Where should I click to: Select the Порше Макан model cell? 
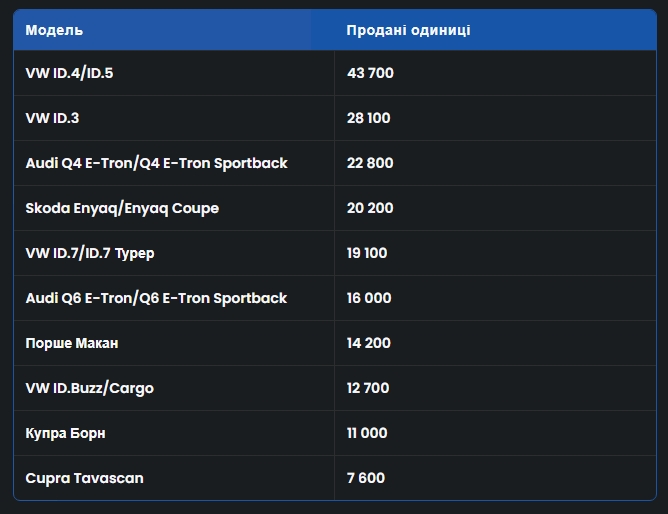72,343
